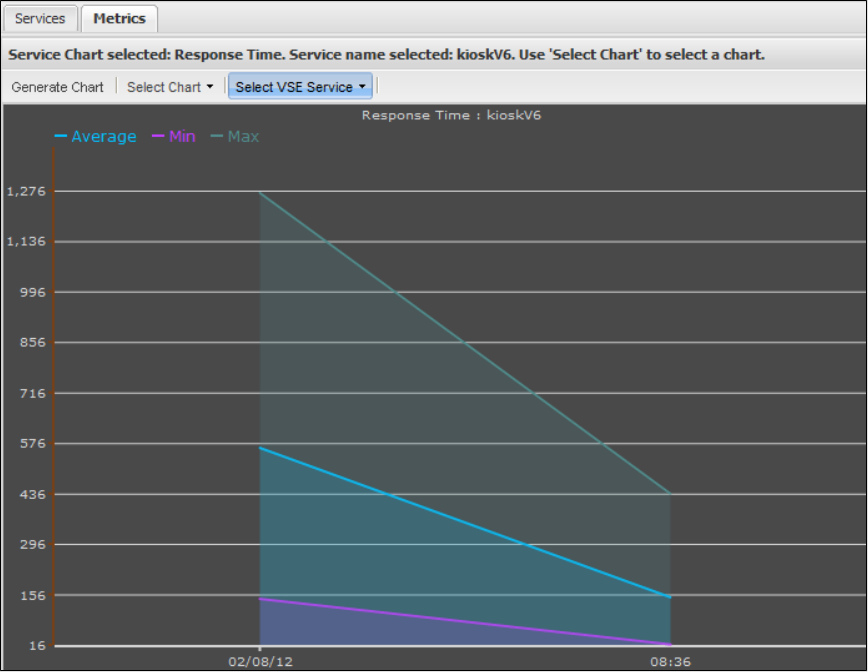
Task: Click the 576 y-axis label
Action: coord(33,444)
